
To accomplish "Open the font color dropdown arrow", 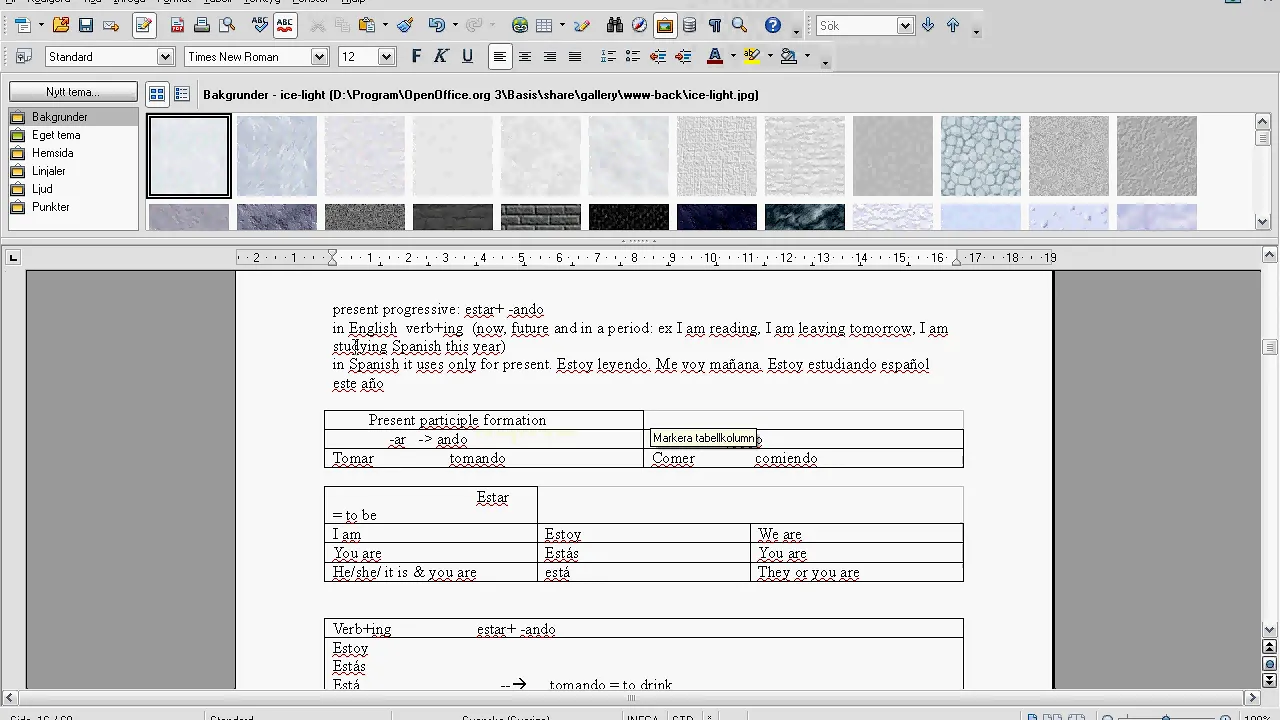I will coord(733,57).
